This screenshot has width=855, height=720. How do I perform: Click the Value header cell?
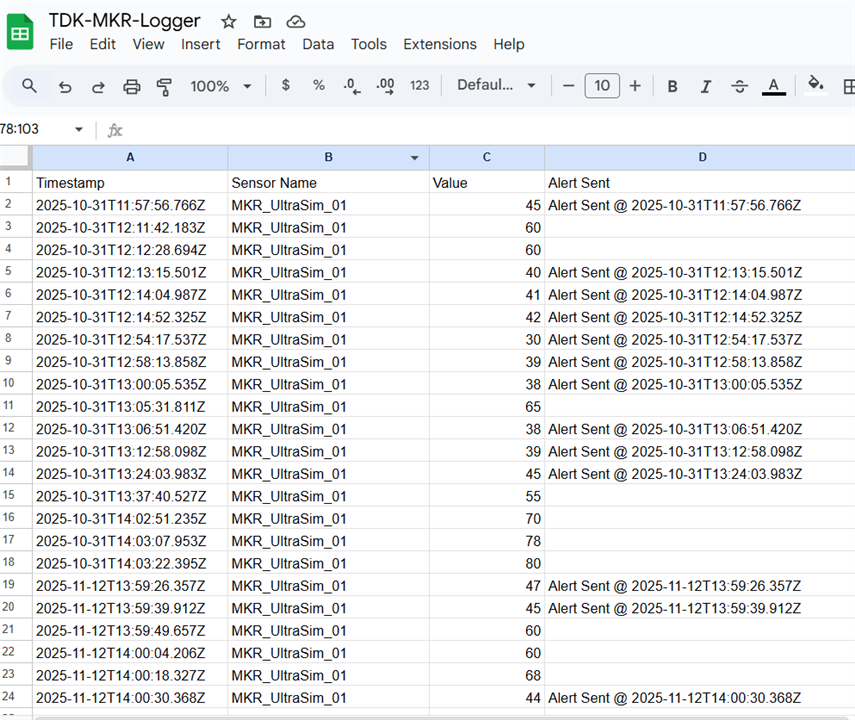click(486, 182)
